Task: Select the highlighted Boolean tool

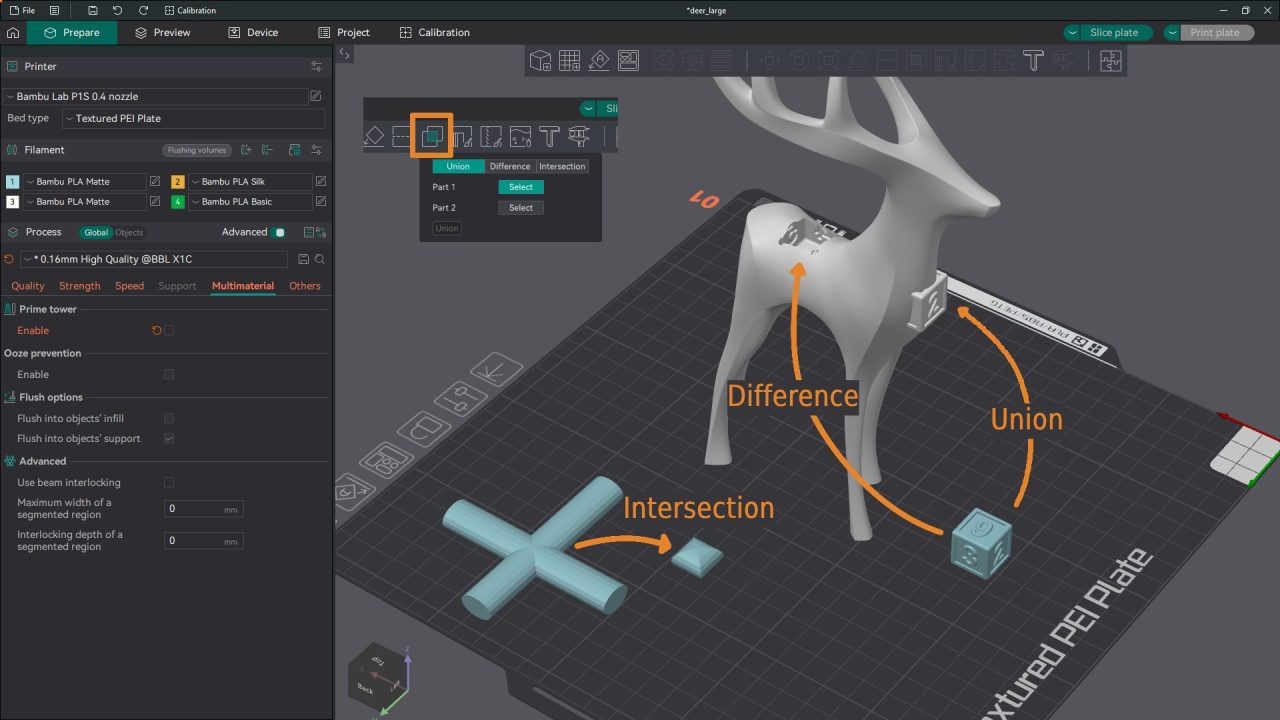Action: coord(431,135)
